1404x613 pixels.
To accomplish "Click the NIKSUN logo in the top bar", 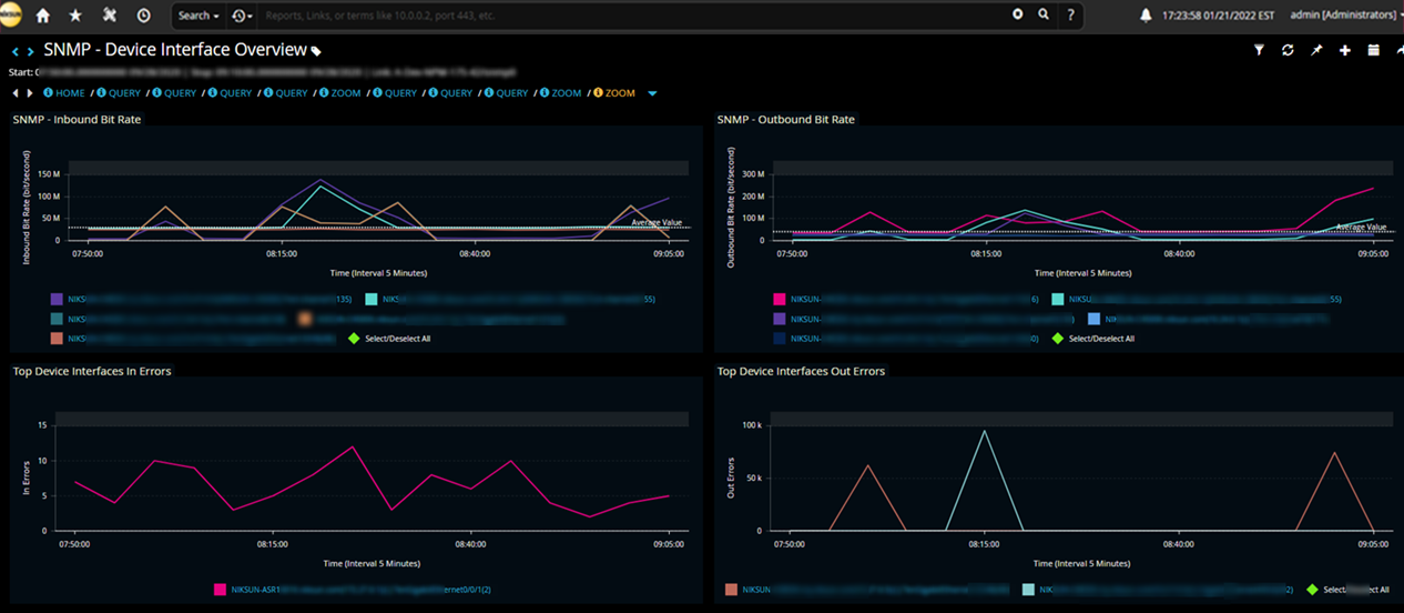I will click(12, 15).
